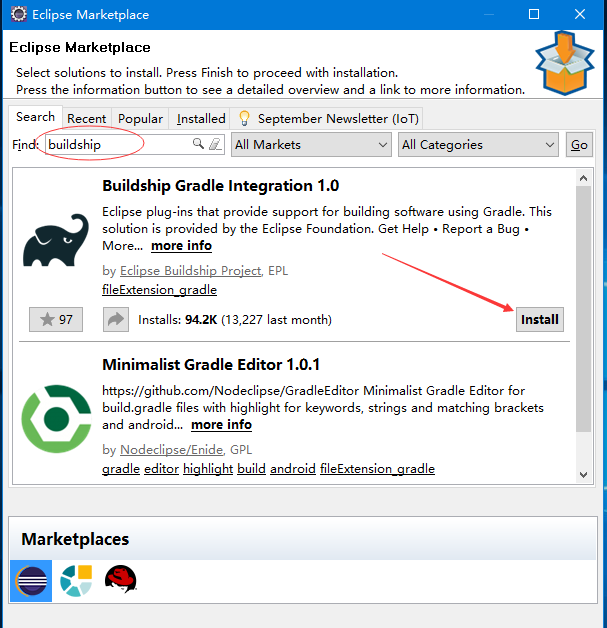Click the results list scroll down arrow
Image resolution: width=607 pixels, height=628 pixels.
(x=583, y=475)
